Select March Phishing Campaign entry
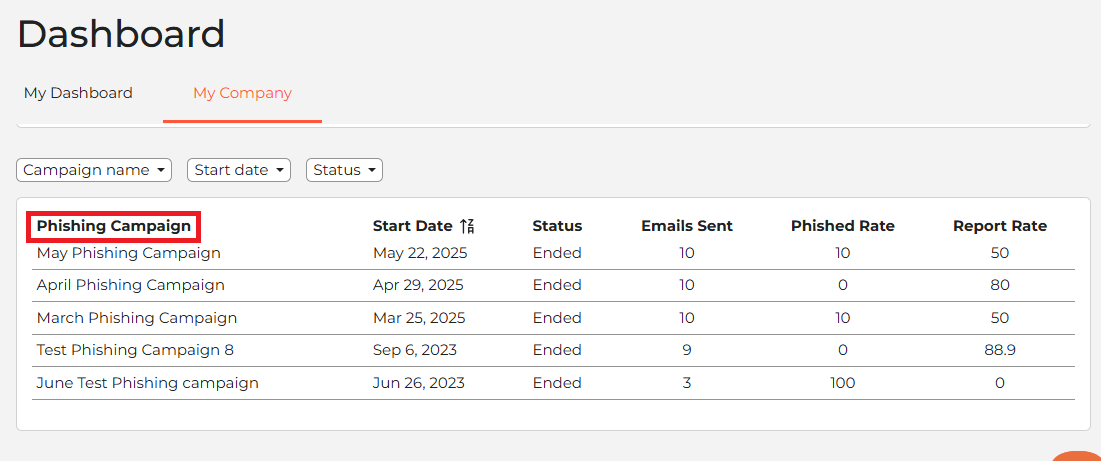 tap(136, 318)
